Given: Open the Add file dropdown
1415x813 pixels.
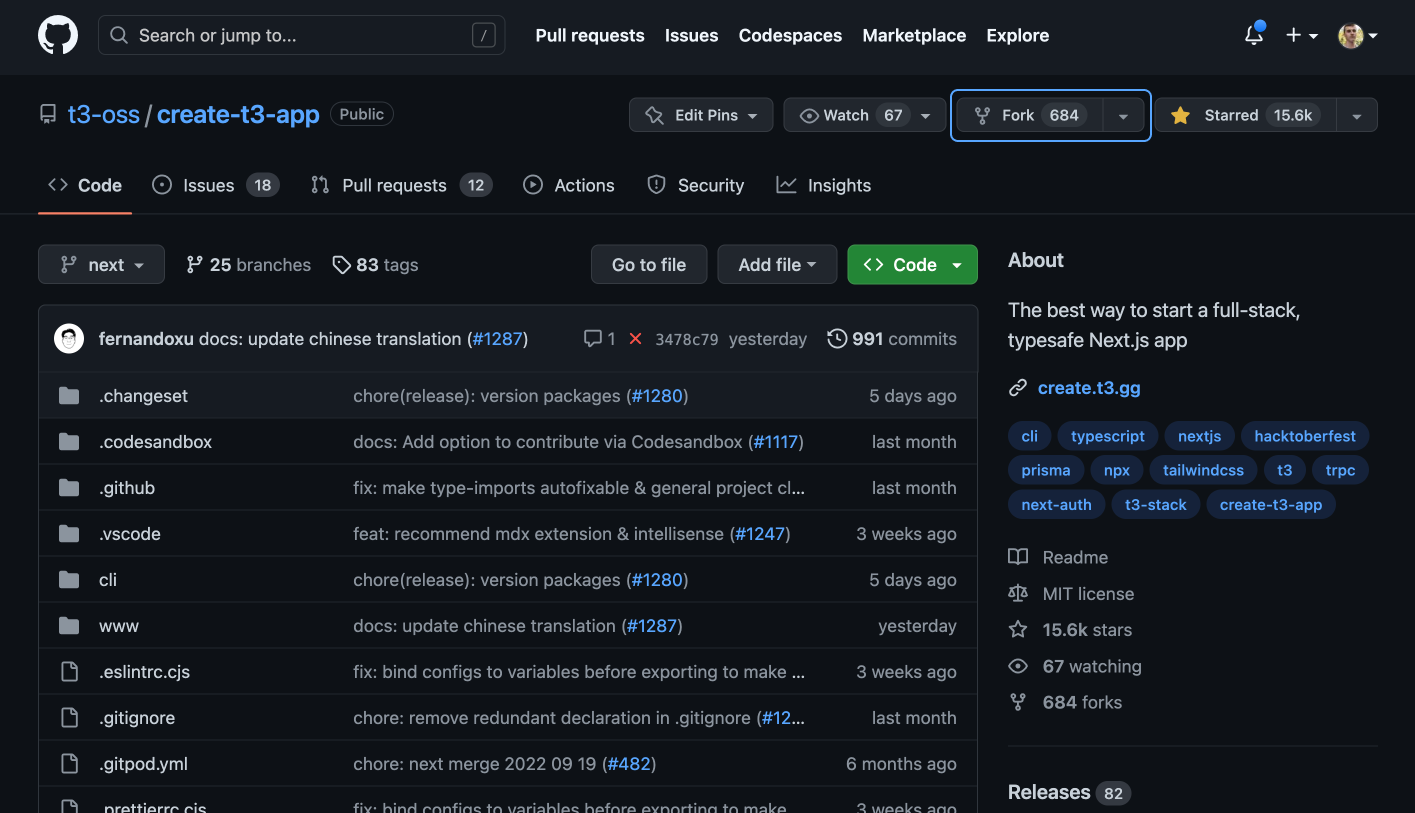Looking at the screenshot, I should pyautogui.click(x=777, y=265).
